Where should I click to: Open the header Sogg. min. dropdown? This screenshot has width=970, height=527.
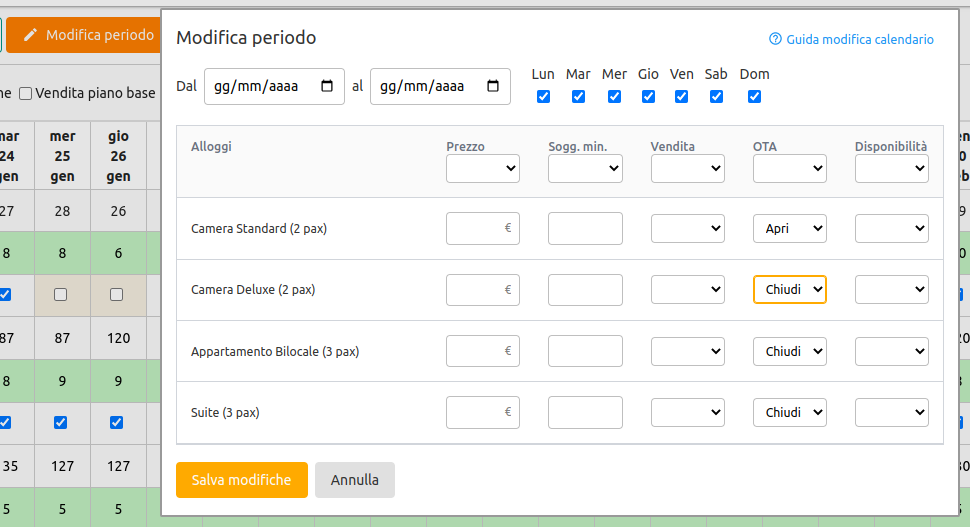[585, 169]
